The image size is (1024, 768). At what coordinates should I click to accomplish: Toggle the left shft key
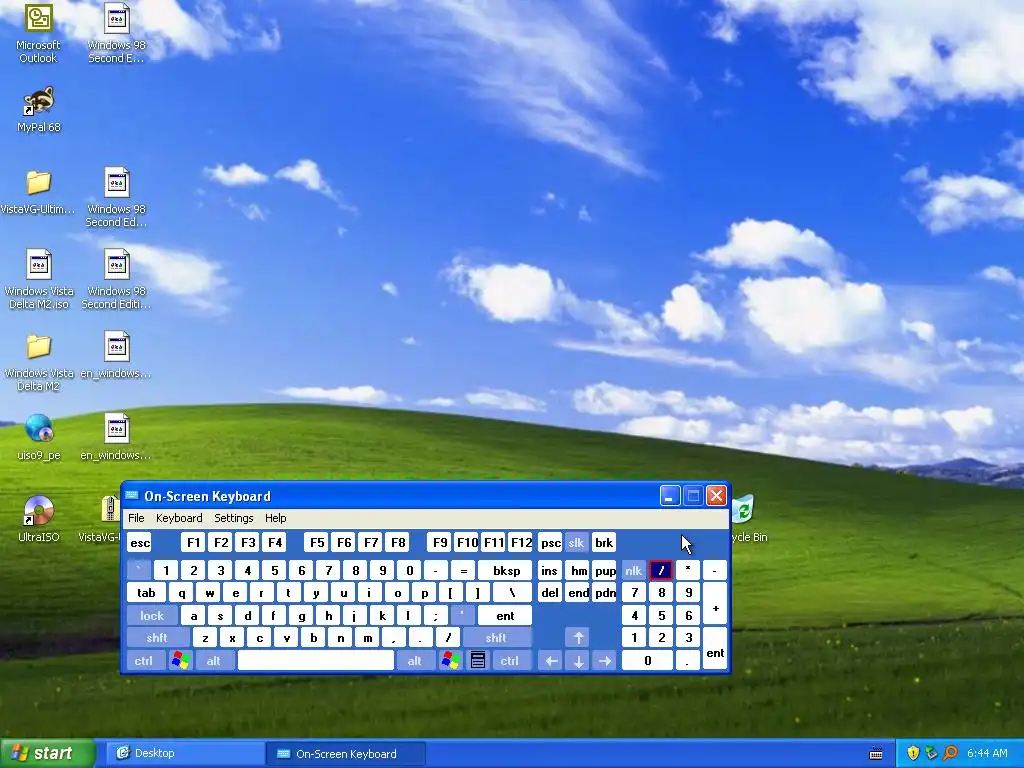[x=157, y=638]
